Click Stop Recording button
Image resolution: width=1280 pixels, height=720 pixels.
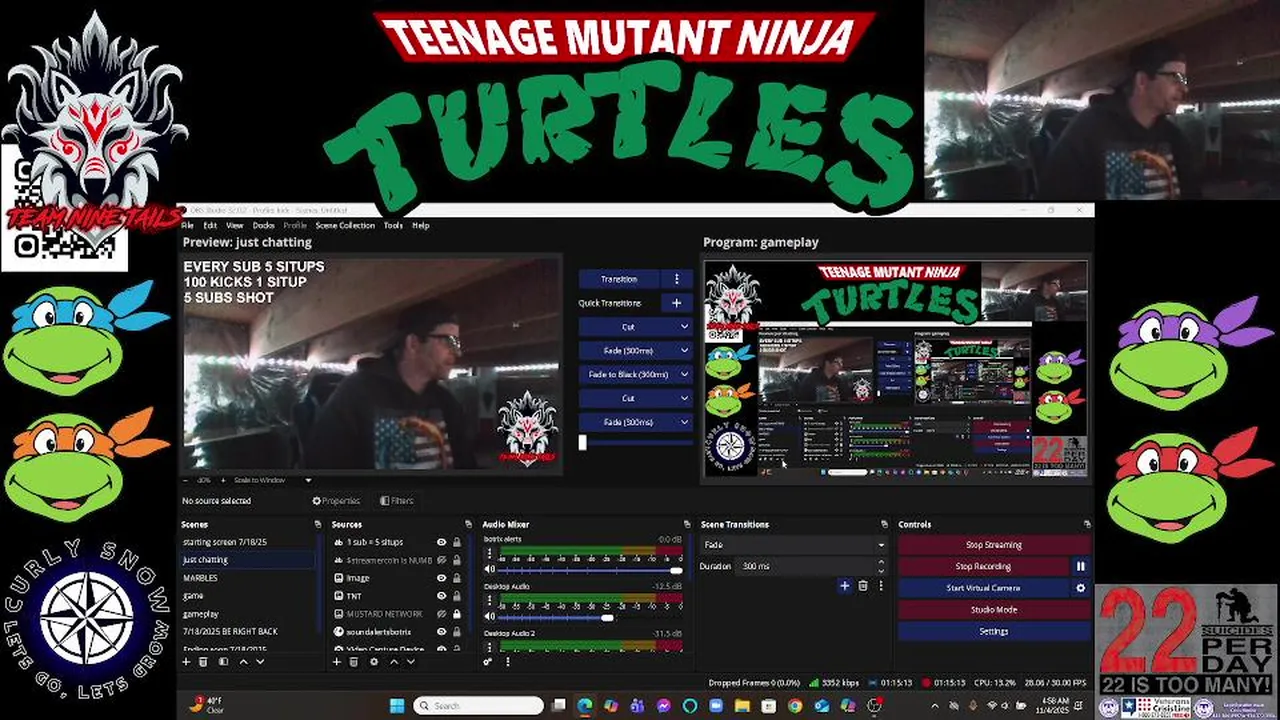point(983,566)
